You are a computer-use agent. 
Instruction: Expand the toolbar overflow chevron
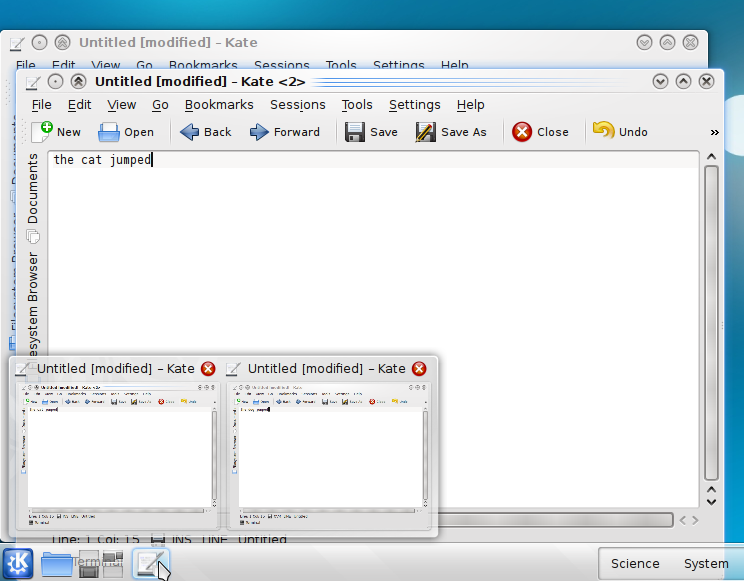715,132
